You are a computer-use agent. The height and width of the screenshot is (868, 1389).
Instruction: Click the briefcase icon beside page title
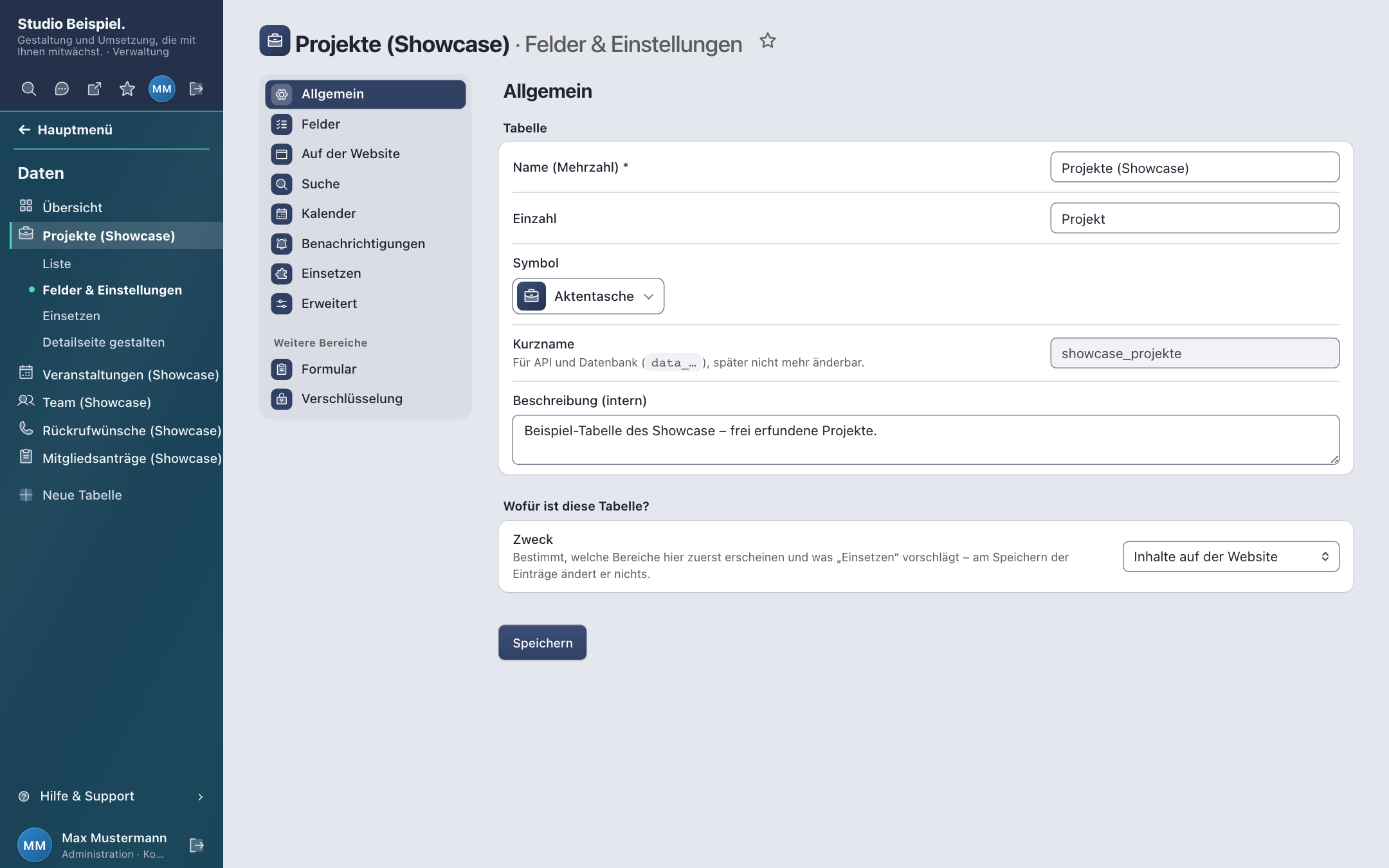(275, 41)
